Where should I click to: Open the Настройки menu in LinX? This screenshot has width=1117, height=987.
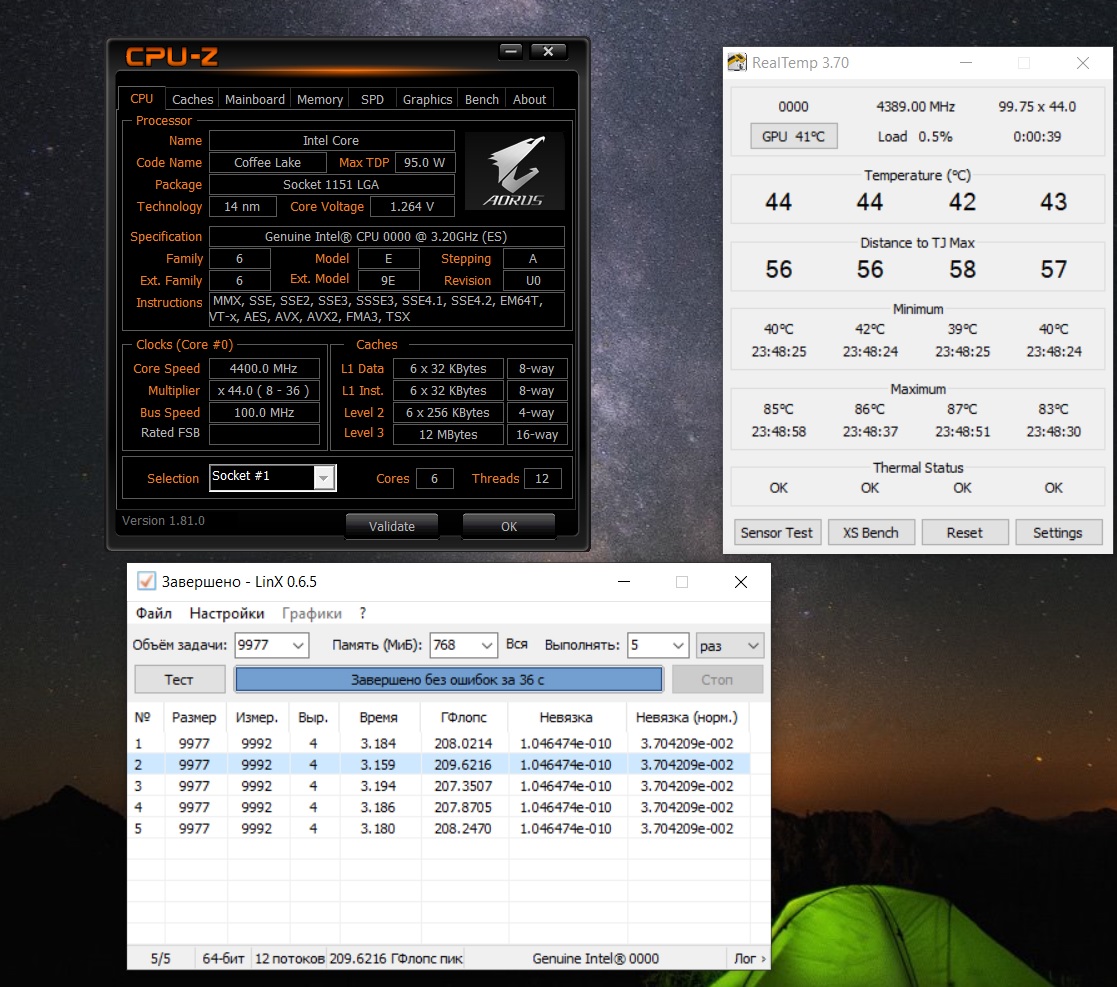[x=227, y=613]
